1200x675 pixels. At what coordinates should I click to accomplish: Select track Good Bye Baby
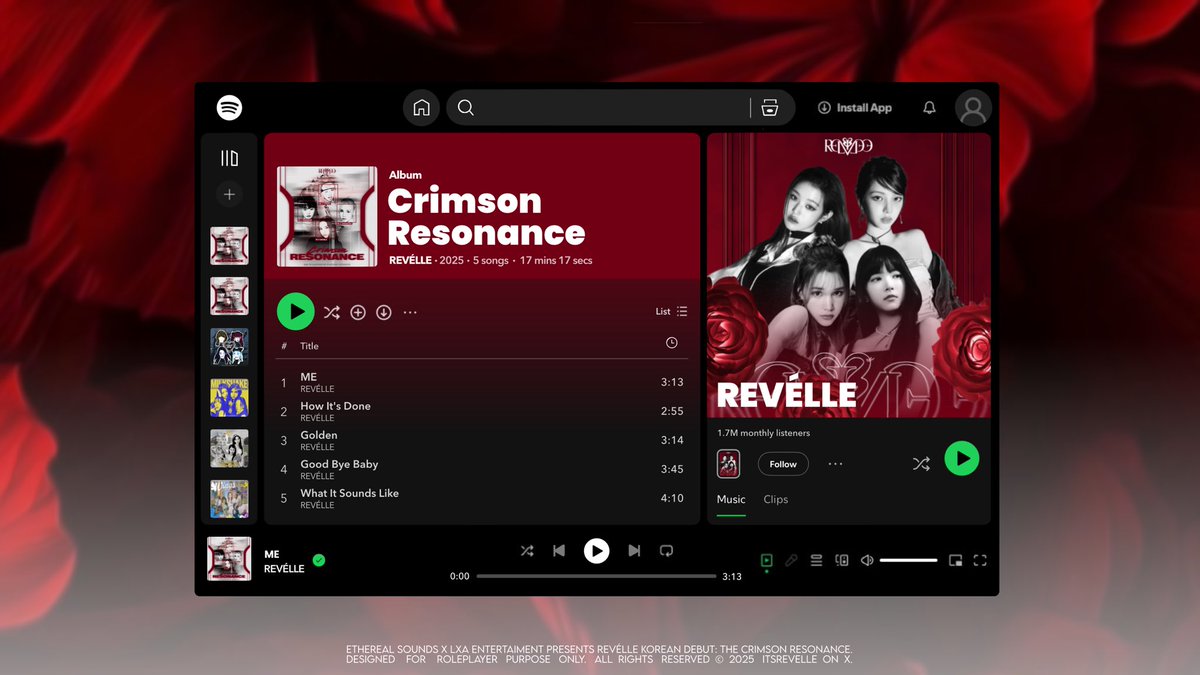point(481,469)
